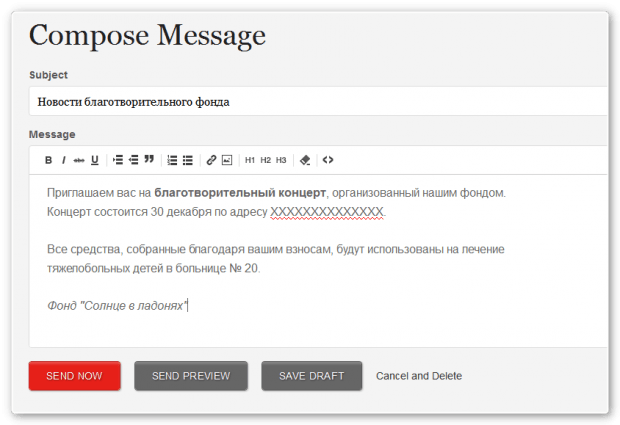Save the message with Save Draft
620x425 pixels.
tap(311, 376)
